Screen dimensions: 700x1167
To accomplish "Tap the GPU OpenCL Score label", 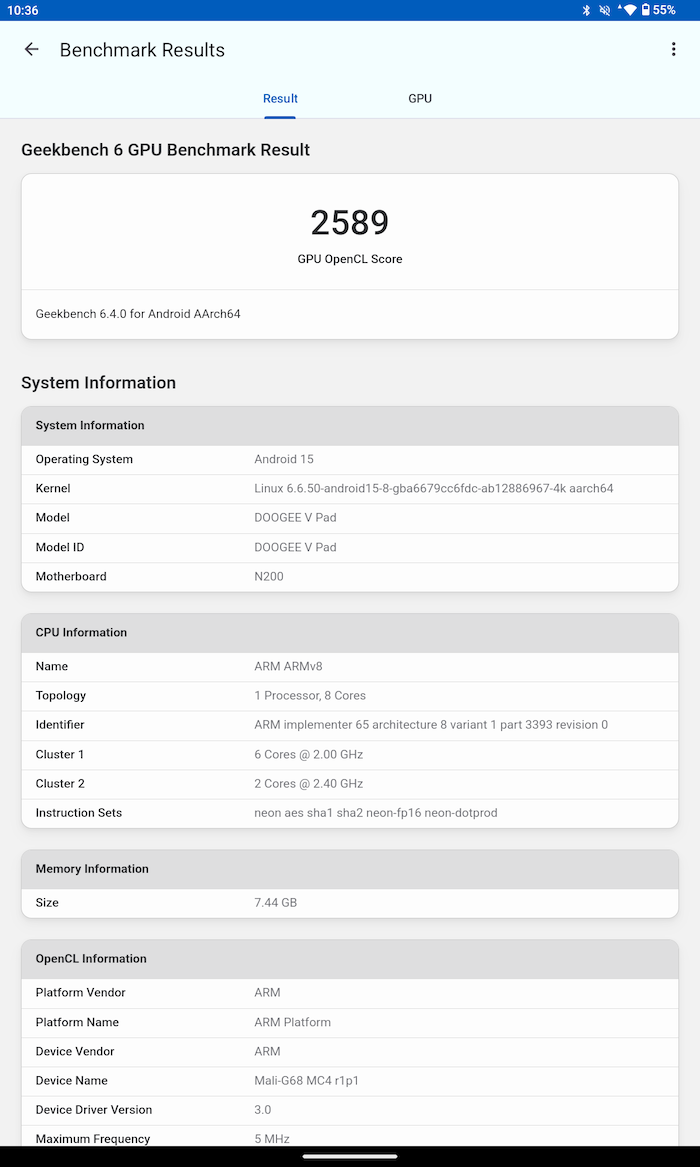I will tap(350, 259).
